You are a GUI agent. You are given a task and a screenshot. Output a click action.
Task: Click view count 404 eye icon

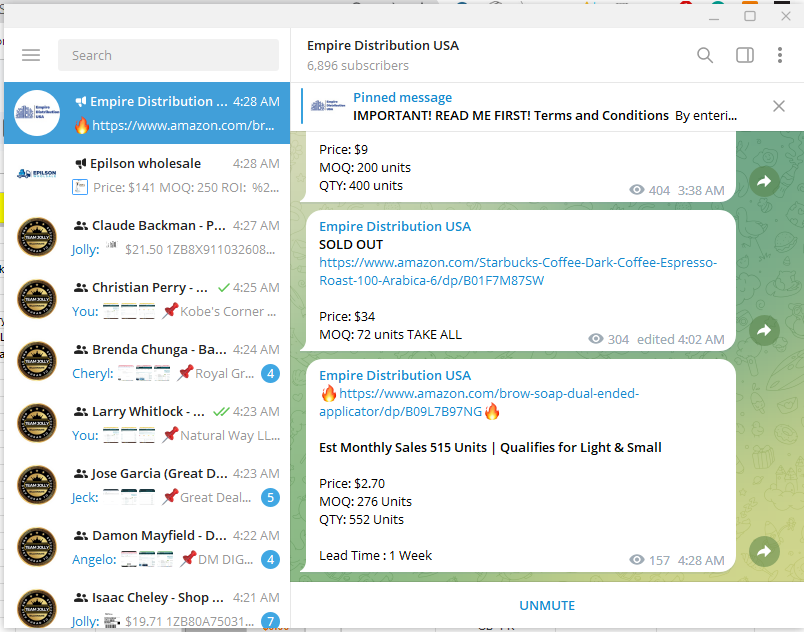click(637, 190)
